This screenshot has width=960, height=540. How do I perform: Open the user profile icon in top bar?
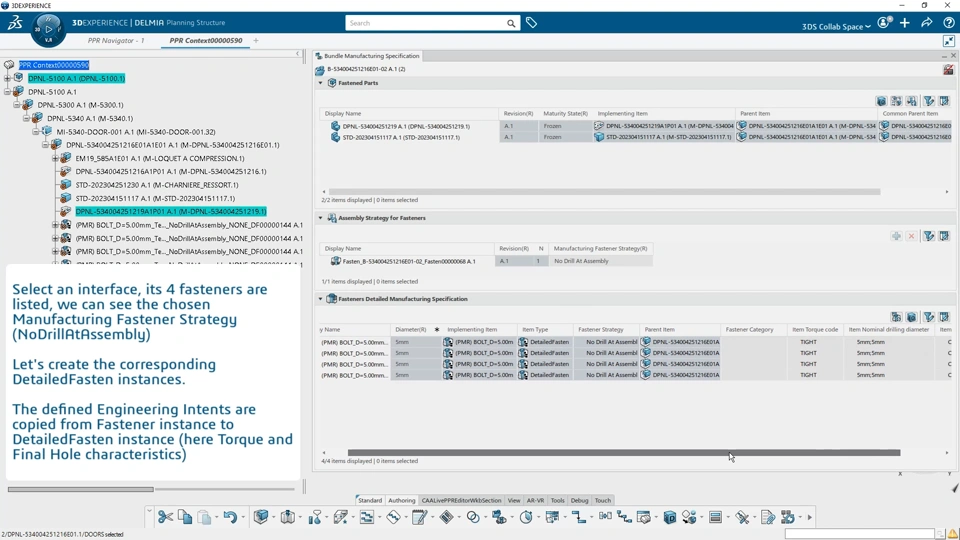tap(883, 23)
